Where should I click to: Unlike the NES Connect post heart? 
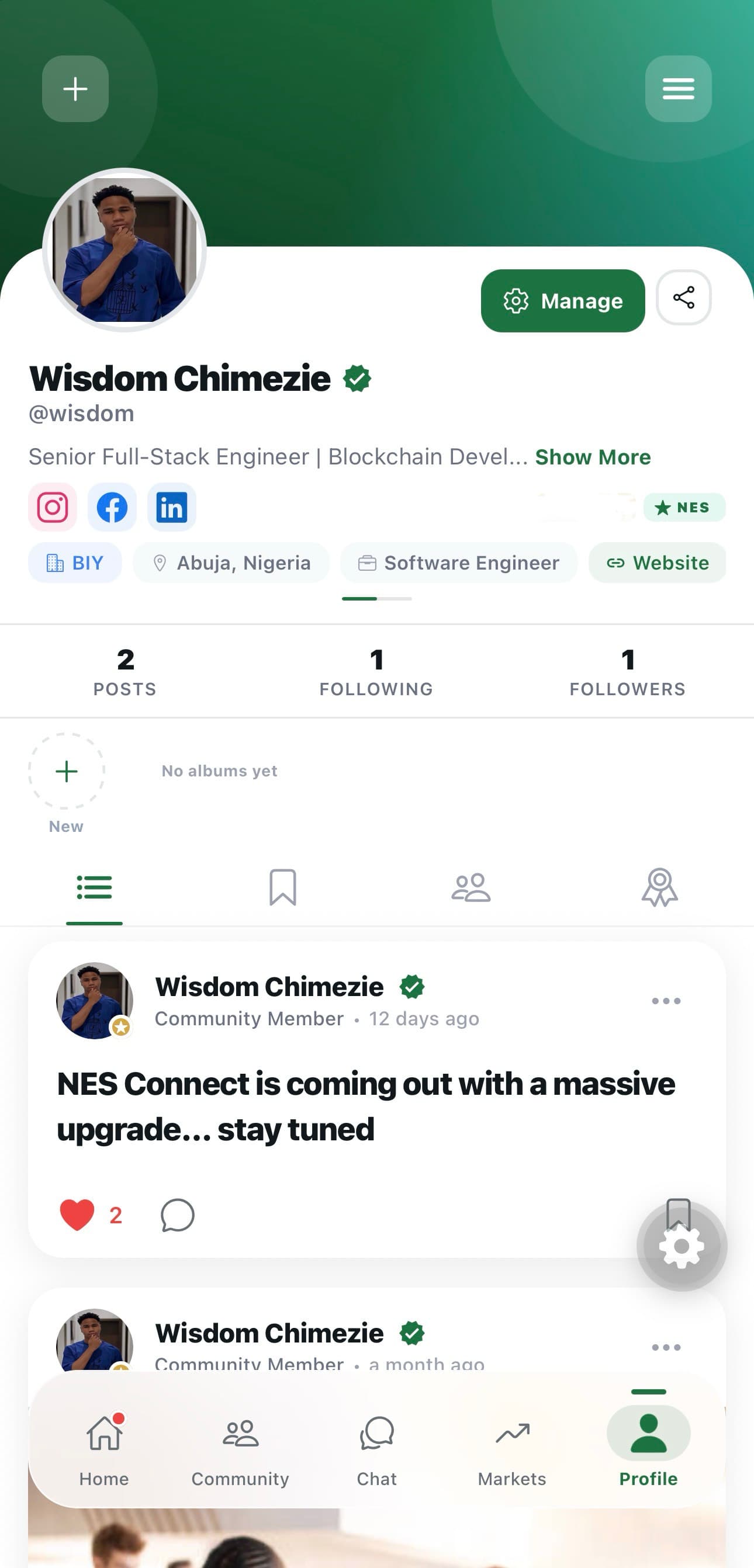(x=77, y=1215)
